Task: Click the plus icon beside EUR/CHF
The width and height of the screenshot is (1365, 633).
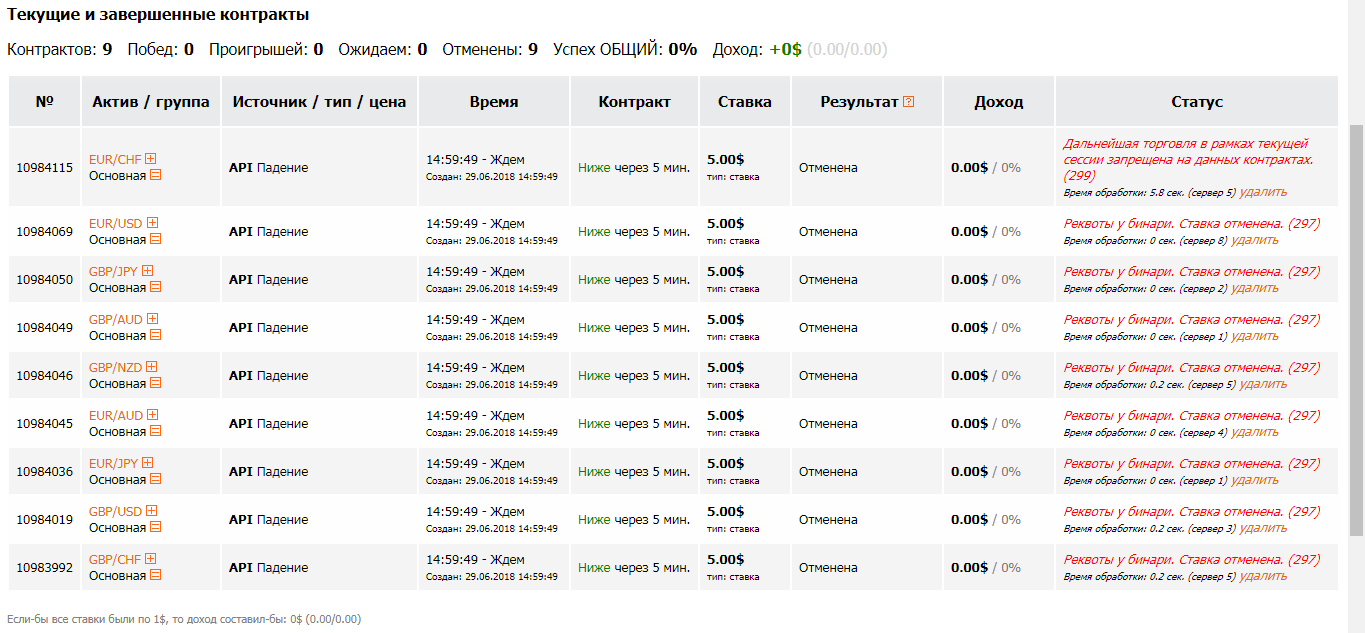Action: point(151,159)
